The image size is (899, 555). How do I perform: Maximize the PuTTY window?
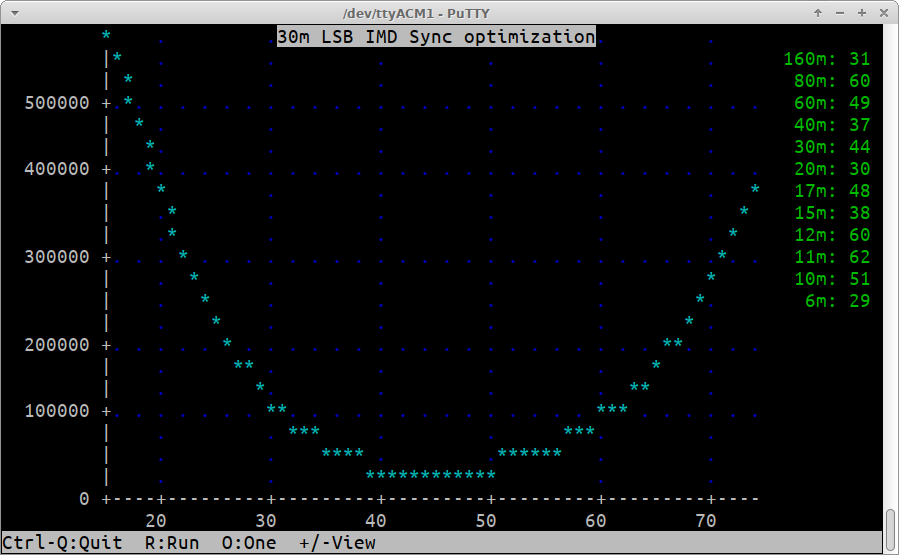click(861, 13)
